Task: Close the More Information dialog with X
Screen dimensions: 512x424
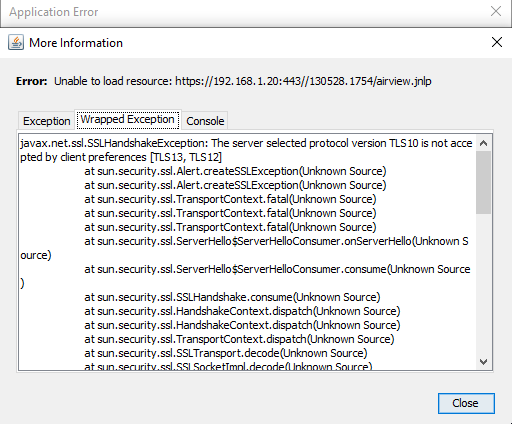Action: point(496,42)
